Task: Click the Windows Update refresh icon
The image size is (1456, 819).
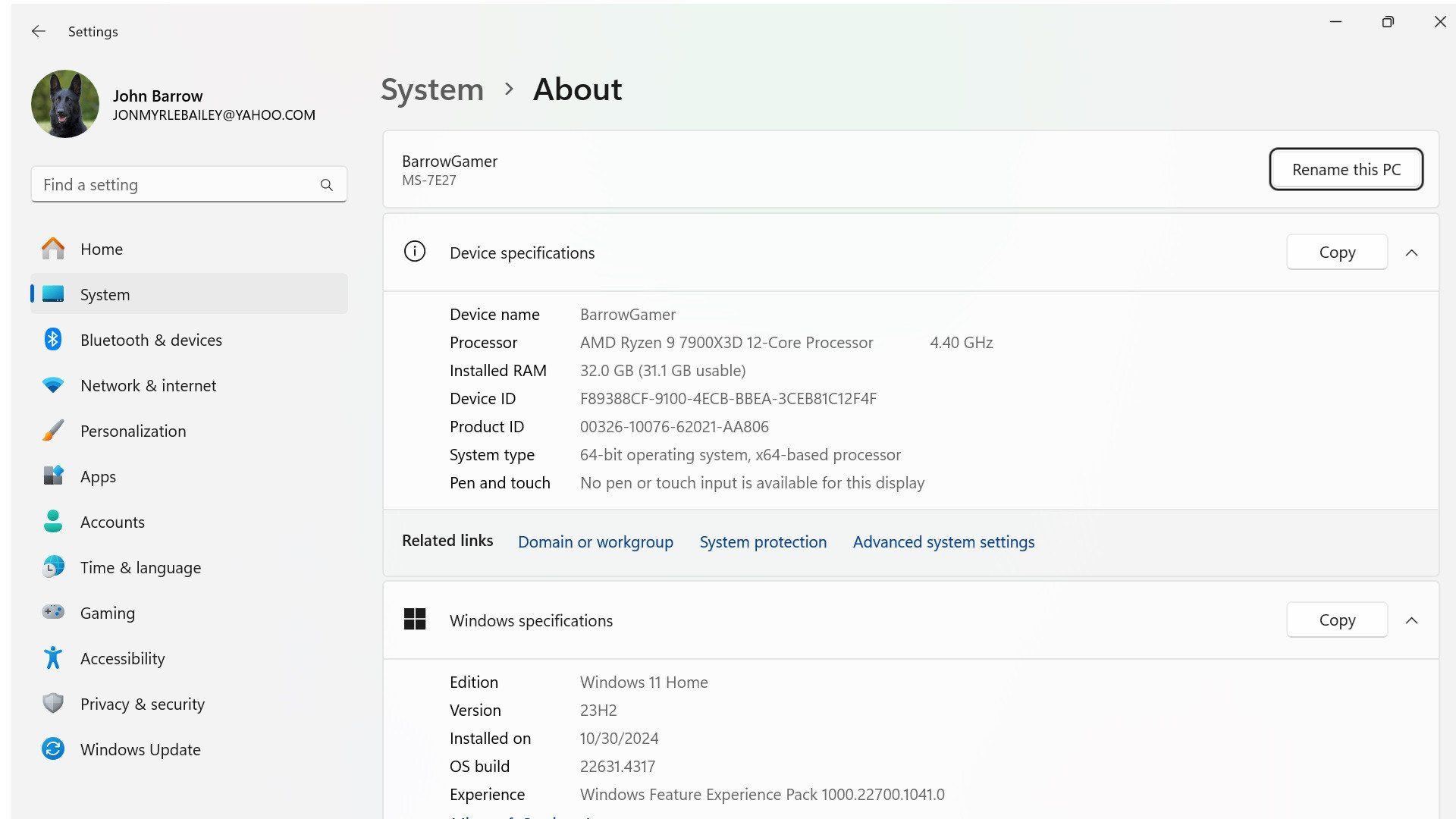Action: pyautogui.click(x=53, y=749)
